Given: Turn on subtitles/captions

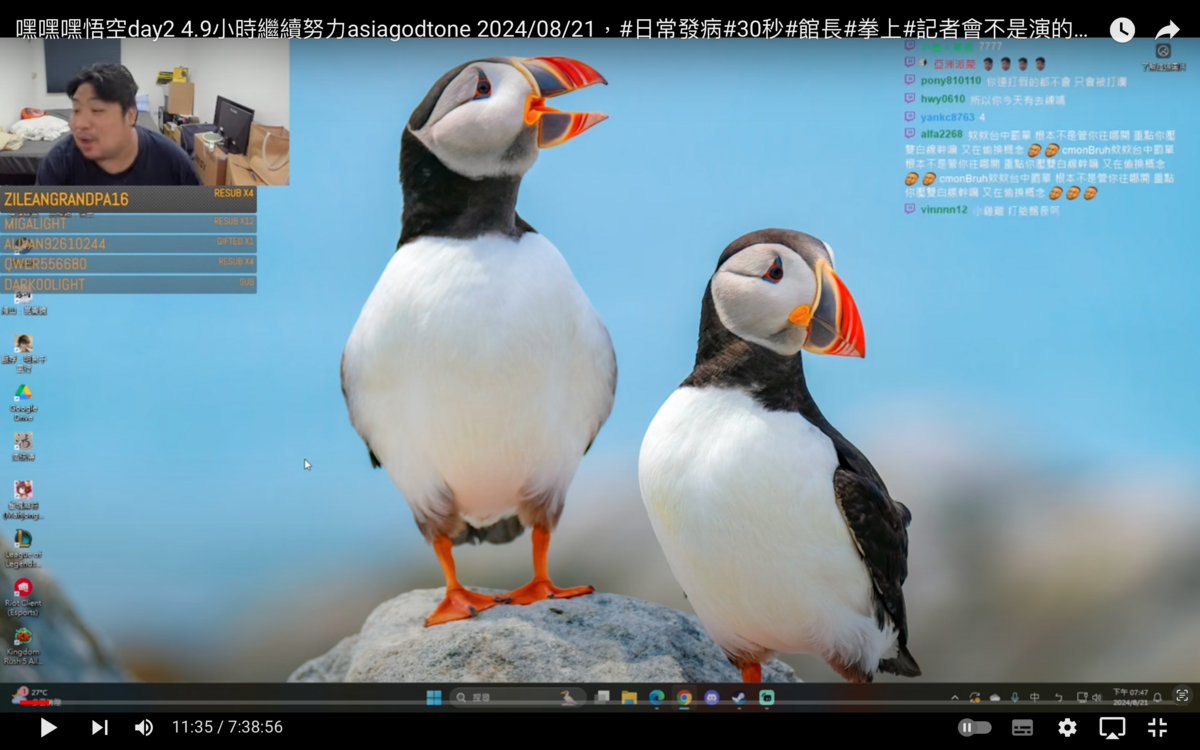Looking at the screenshot, I should (x=1022, y=728).
